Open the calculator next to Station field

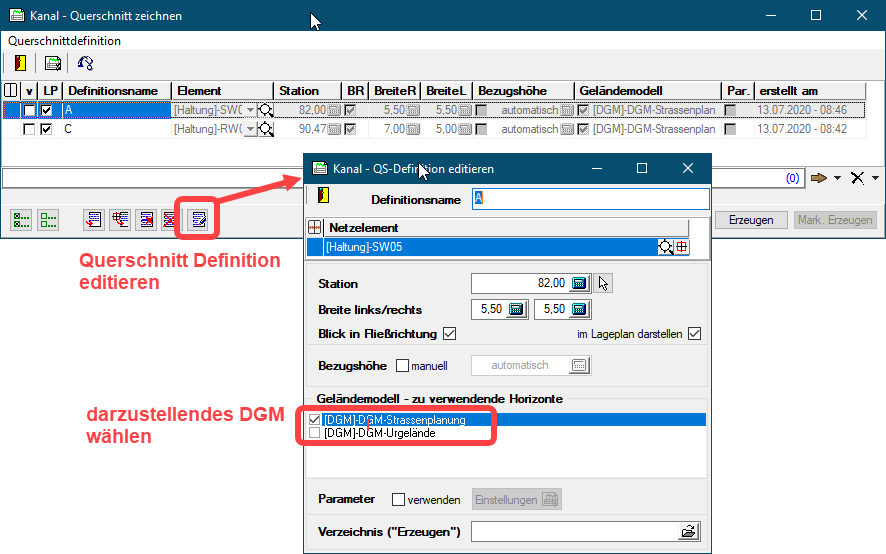pos(579,283)
